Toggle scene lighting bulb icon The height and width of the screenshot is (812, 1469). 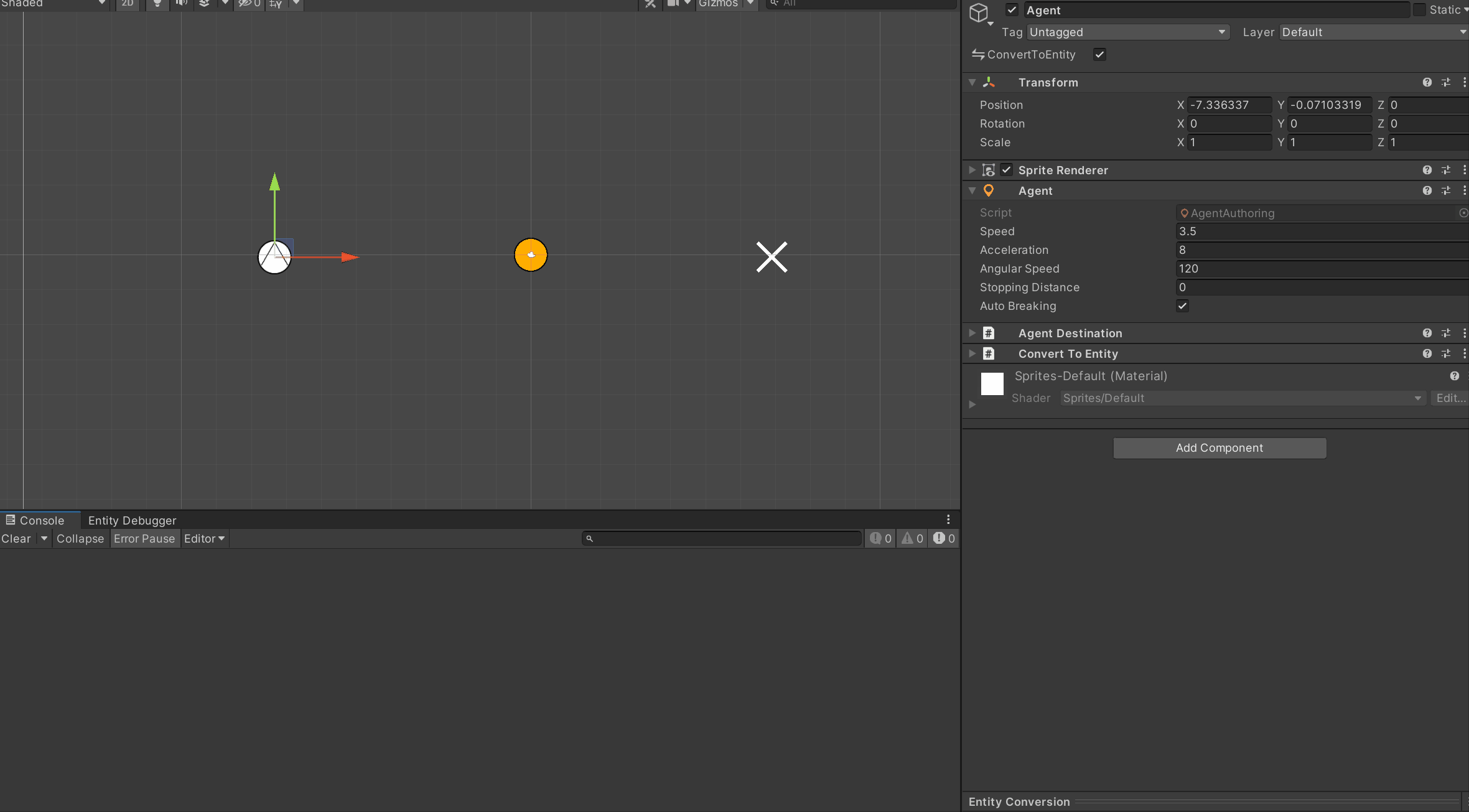157,4
